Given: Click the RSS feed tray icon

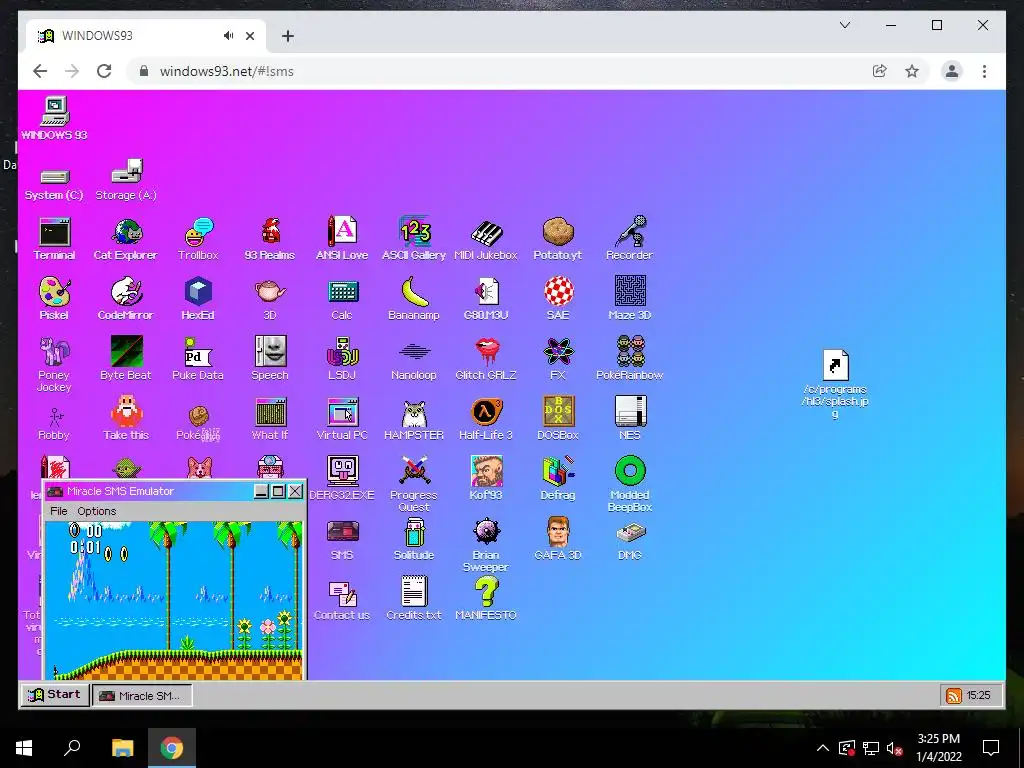Looking at the screenshot, I should point(954,696).
